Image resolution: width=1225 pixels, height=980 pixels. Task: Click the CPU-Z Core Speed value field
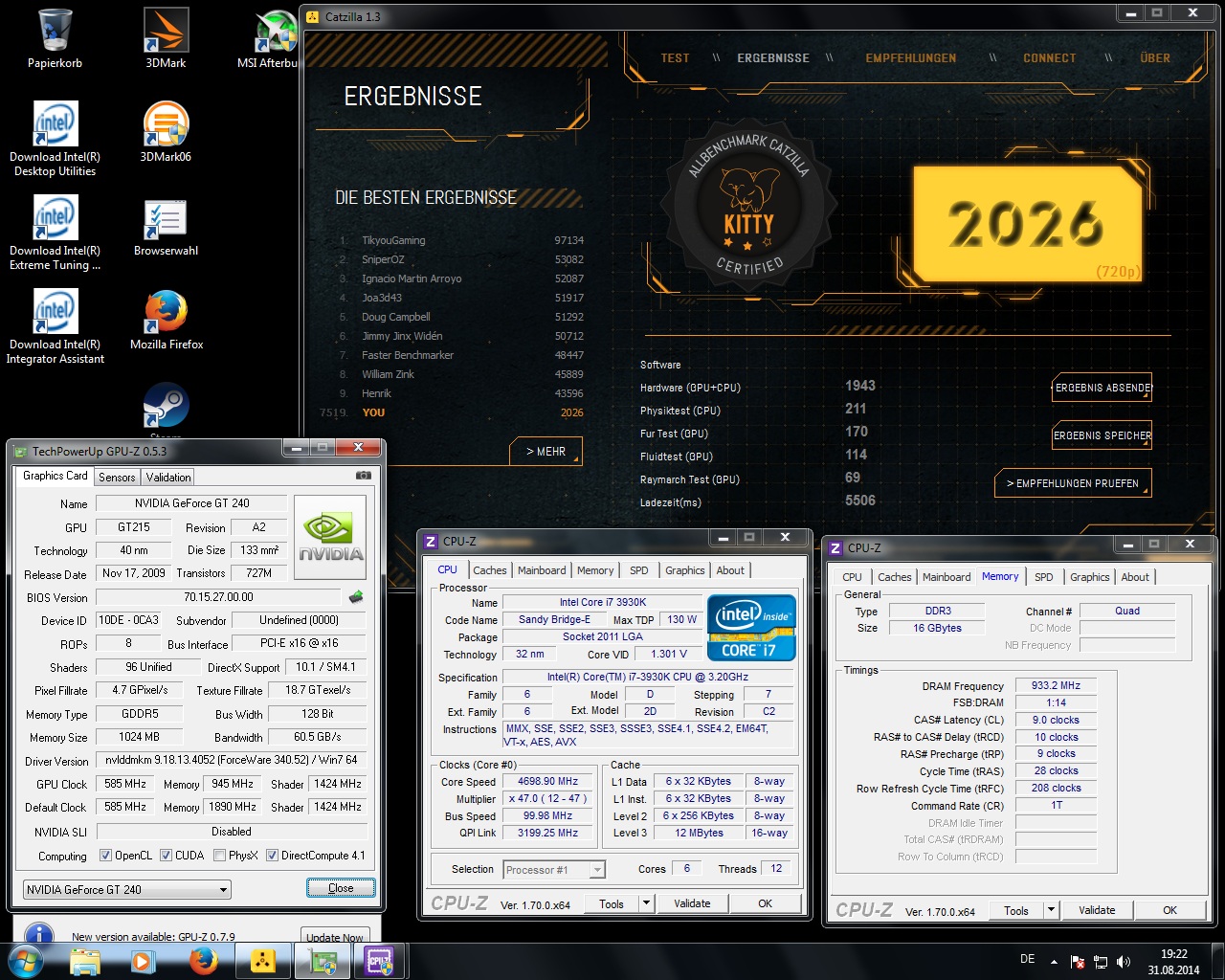[547, 781]
